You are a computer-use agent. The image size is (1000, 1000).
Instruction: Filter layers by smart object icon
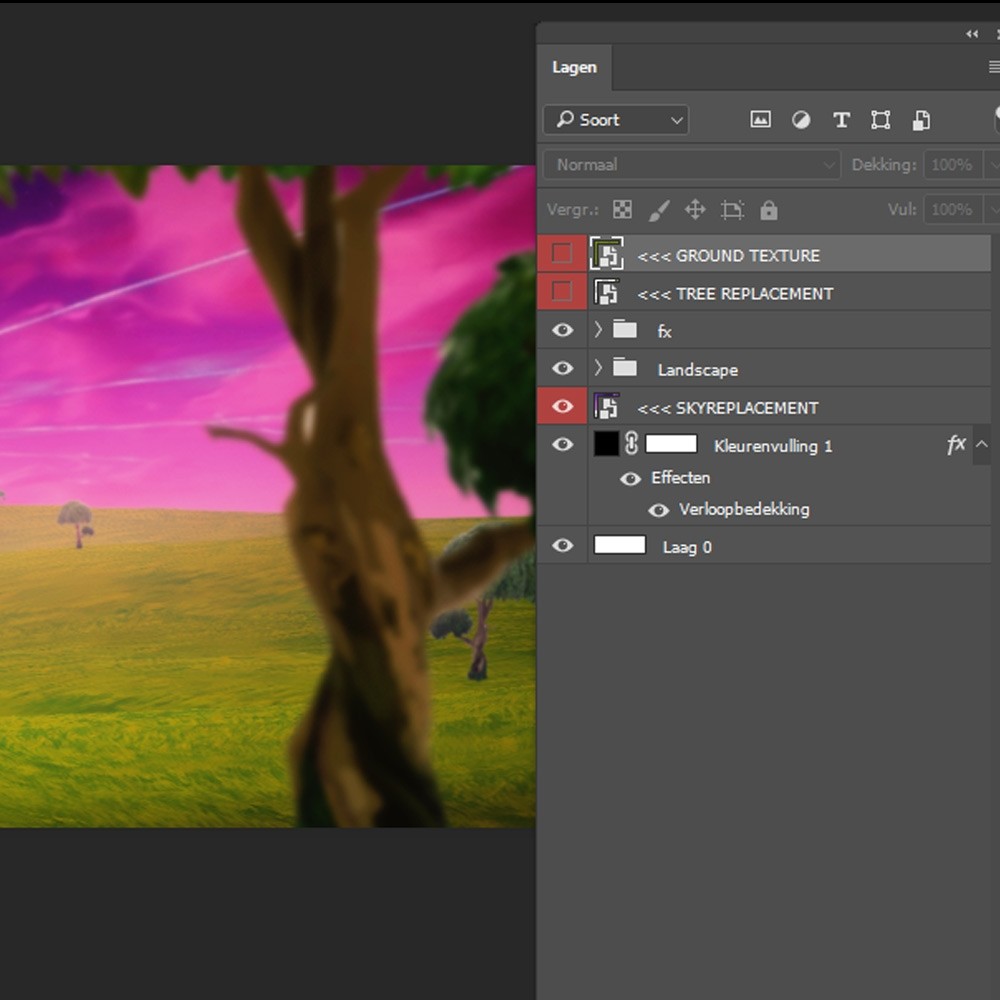(921, 120)
